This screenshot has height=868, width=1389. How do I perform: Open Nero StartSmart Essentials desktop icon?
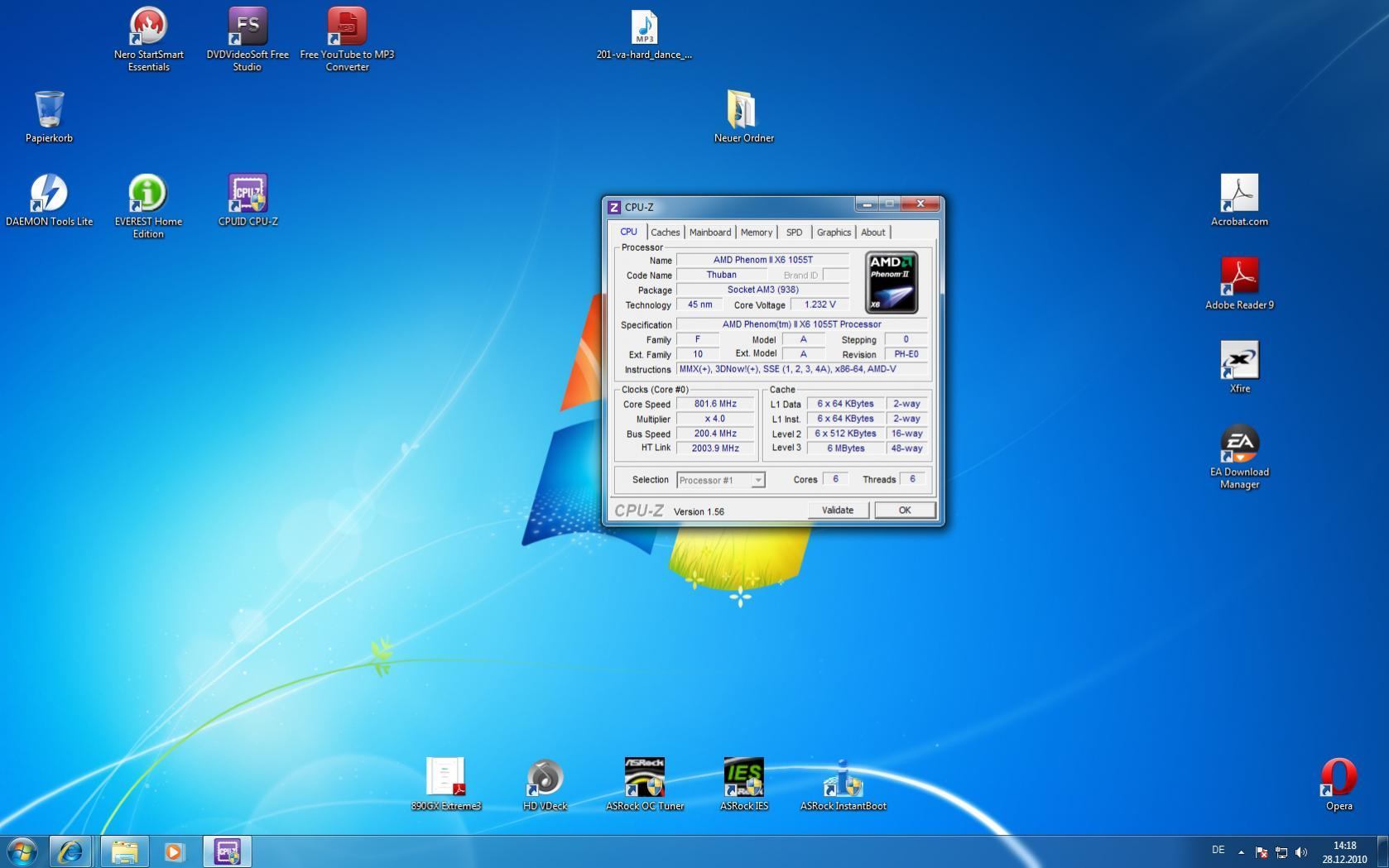(148, 39)
